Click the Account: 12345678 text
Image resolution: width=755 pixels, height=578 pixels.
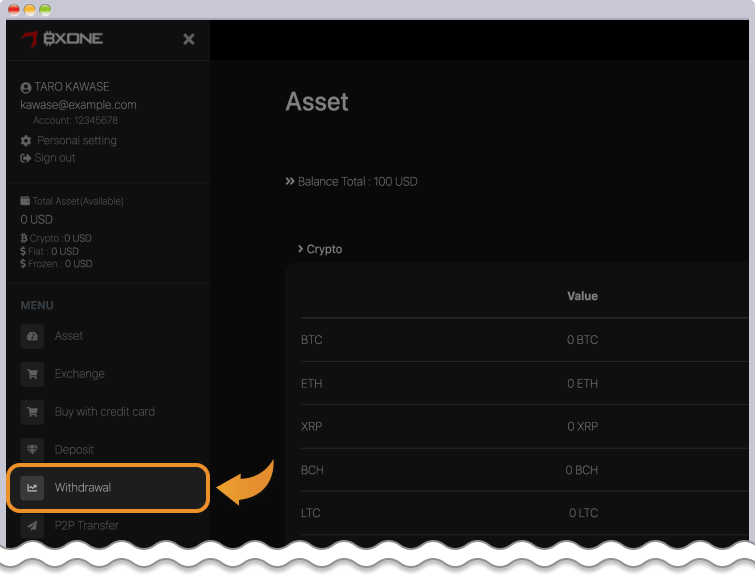click(76, 120)
